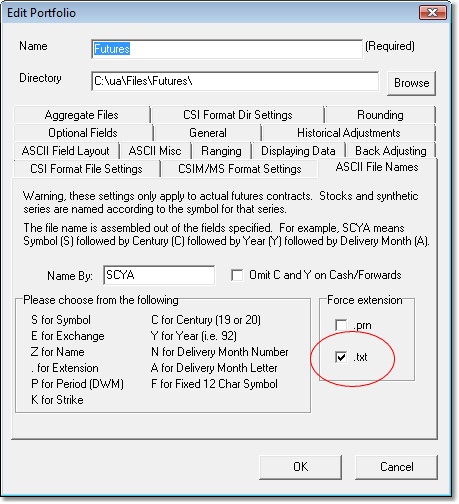Open the Aggregate Files tab
Screen dimensions: 459x504
point(82,115)
